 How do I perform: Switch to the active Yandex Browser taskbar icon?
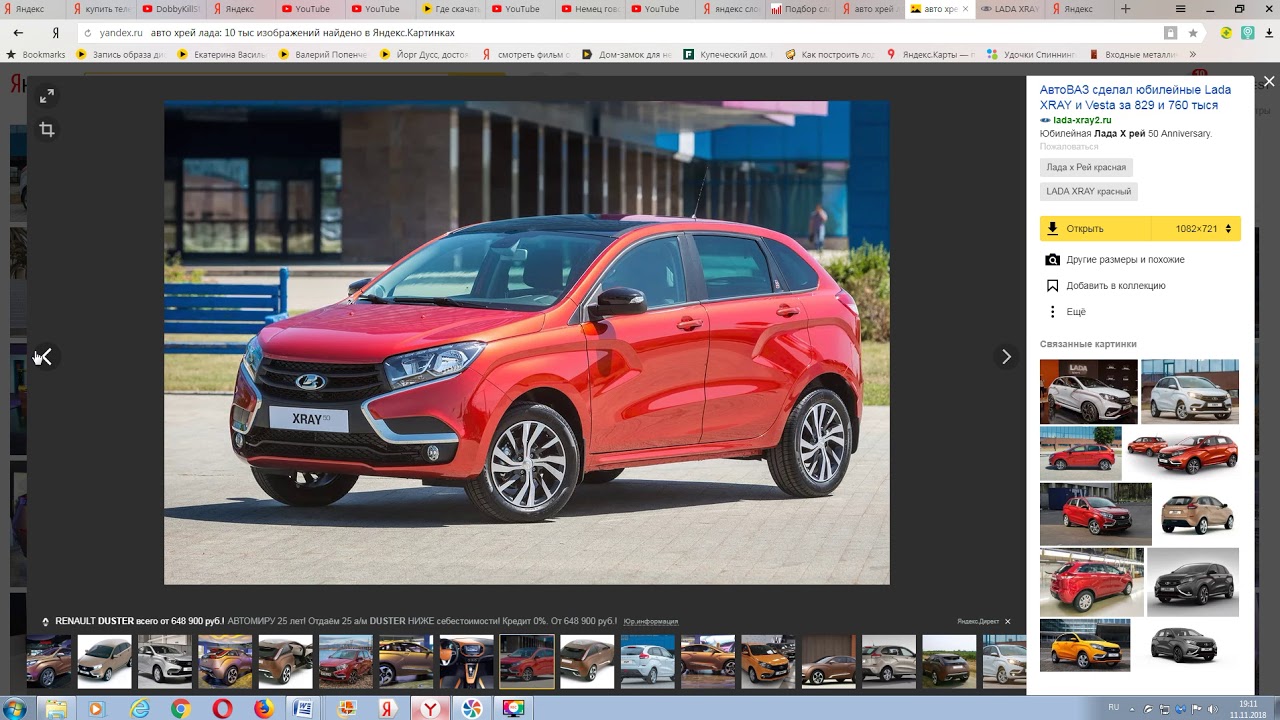[x=430, y=709]
